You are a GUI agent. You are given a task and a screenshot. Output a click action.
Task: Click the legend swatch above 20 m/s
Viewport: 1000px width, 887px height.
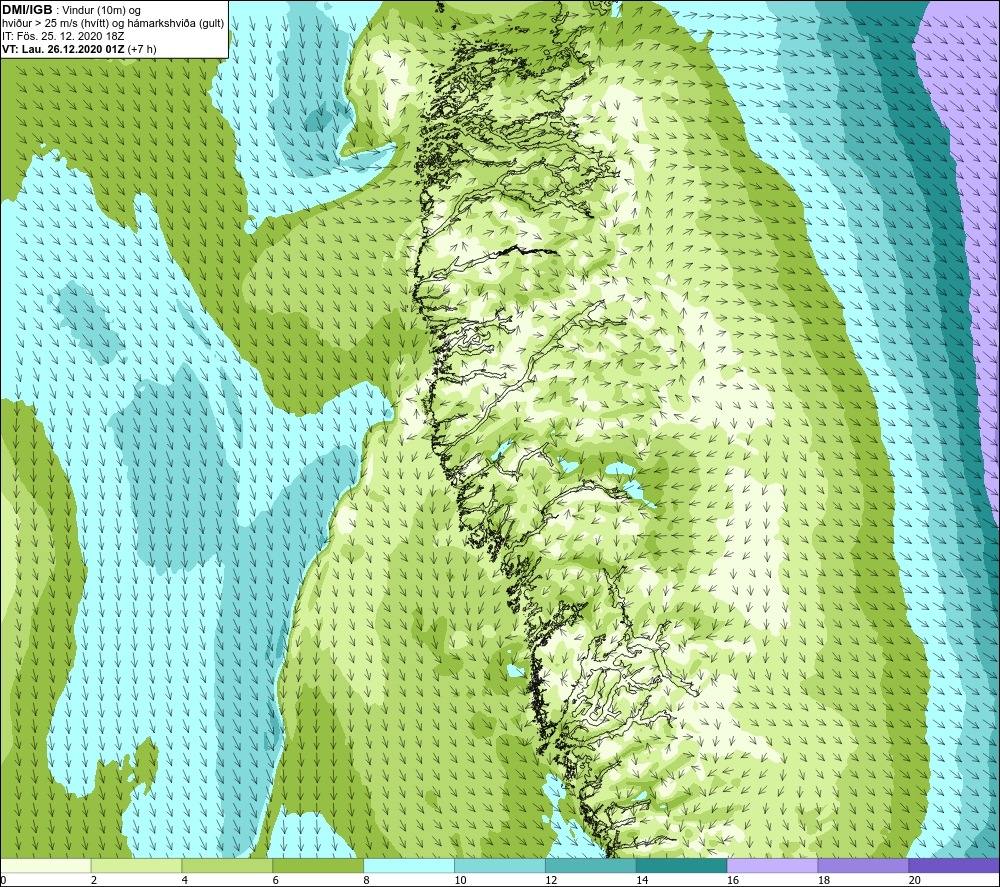954,865
